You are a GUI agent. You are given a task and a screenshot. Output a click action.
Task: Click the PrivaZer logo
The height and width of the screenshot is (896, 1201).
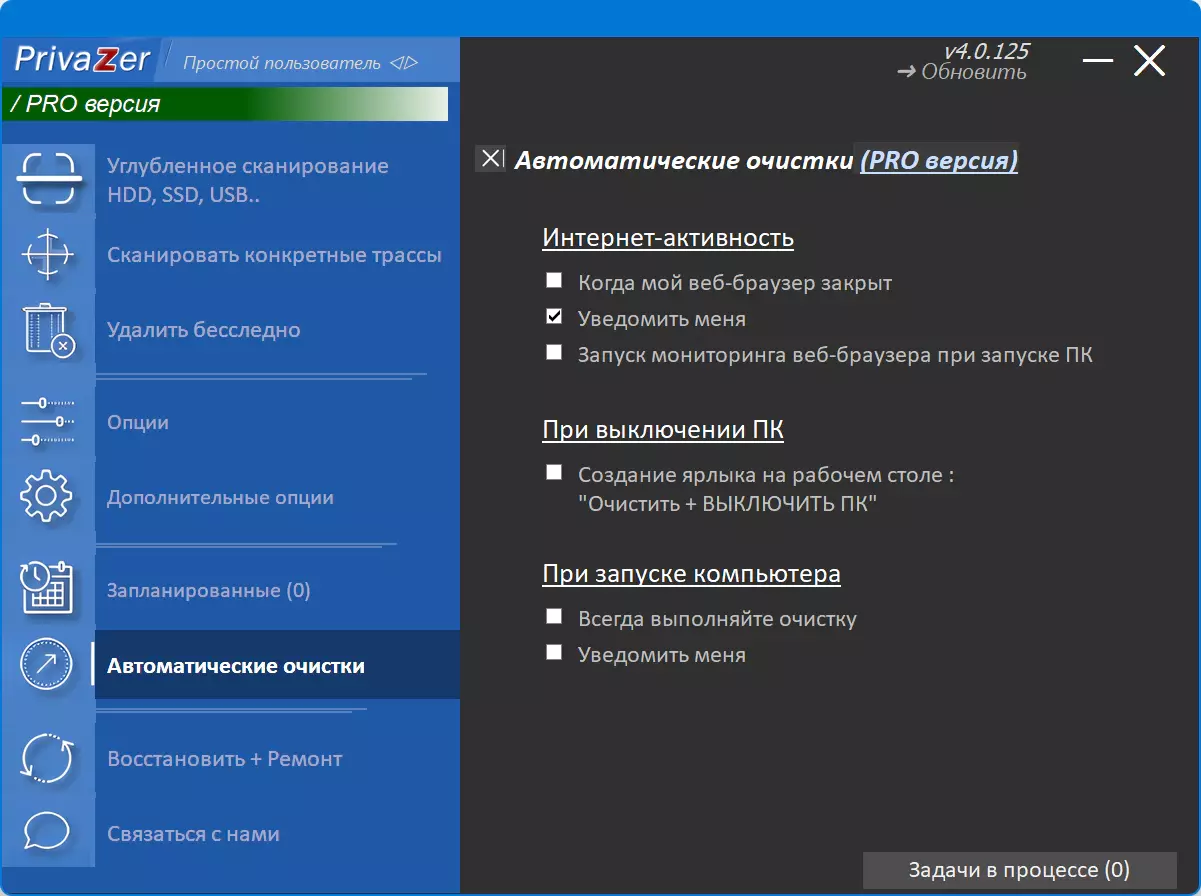pyautogui.click(x=82, y=60)
